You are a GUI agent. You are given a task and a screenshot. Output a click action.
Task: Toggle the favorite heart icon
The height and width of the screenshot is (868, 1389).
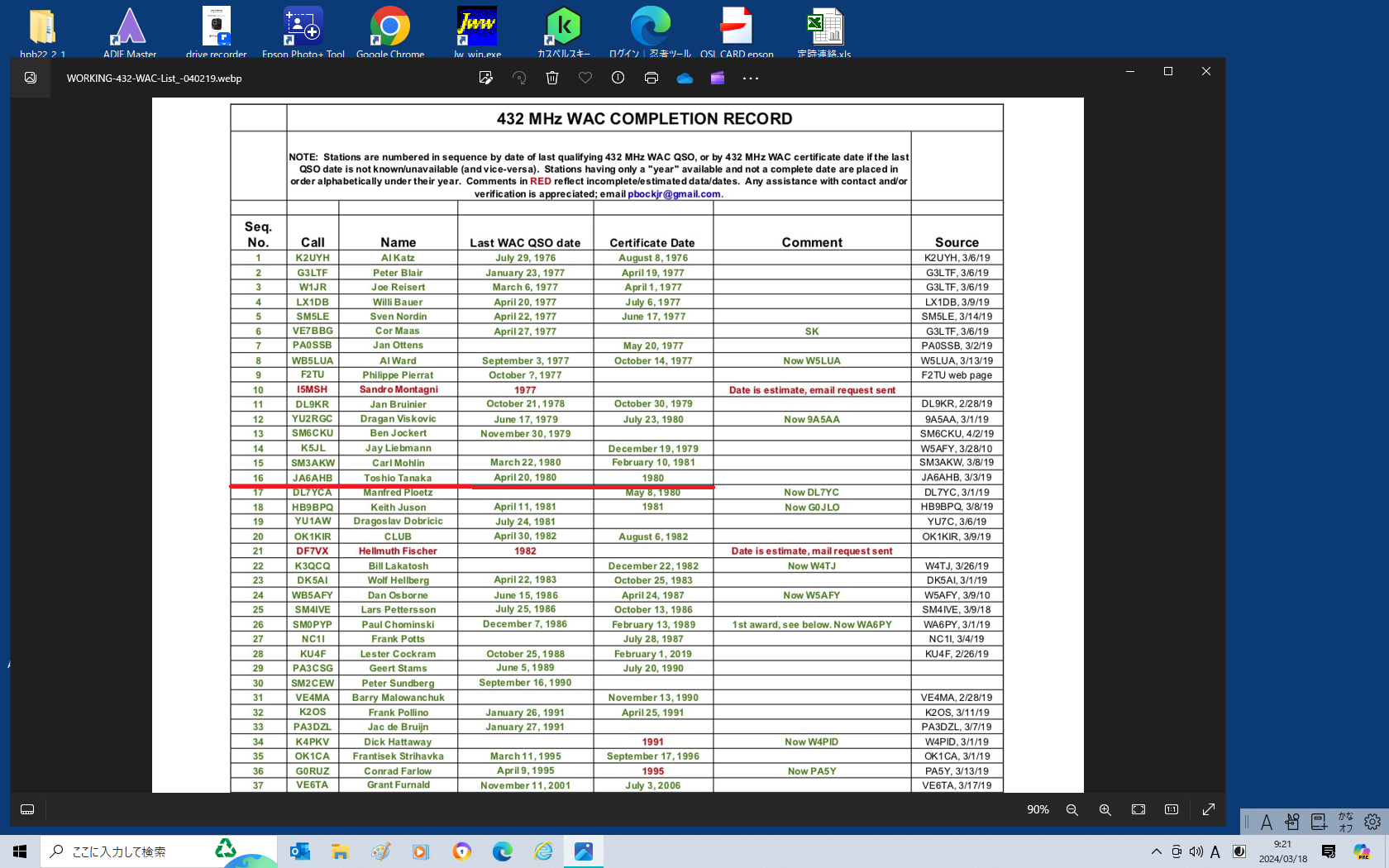click(585, 78)
